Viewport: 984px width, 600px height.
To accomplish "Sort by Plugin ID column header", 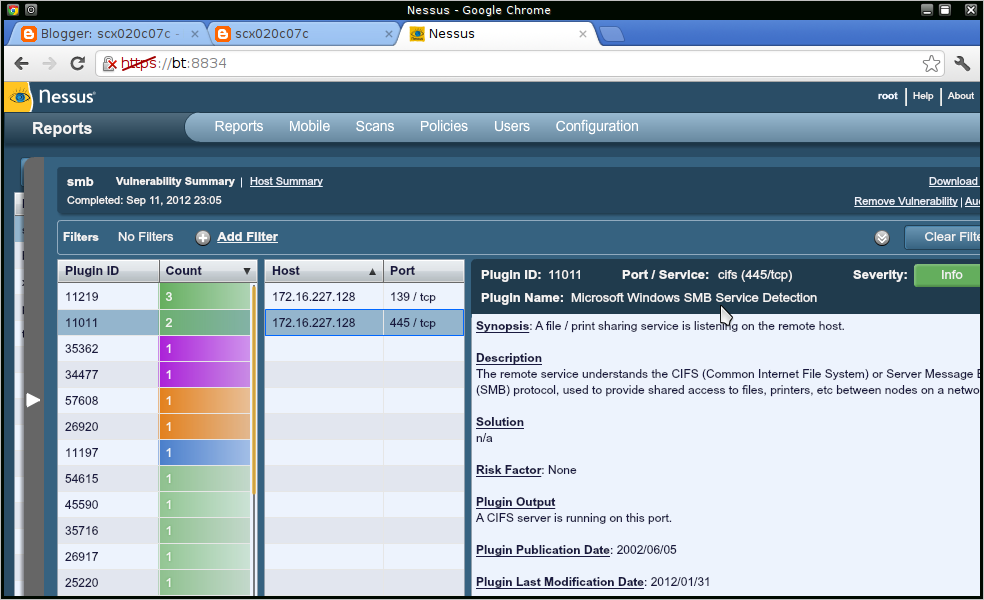I will (108, 271).
